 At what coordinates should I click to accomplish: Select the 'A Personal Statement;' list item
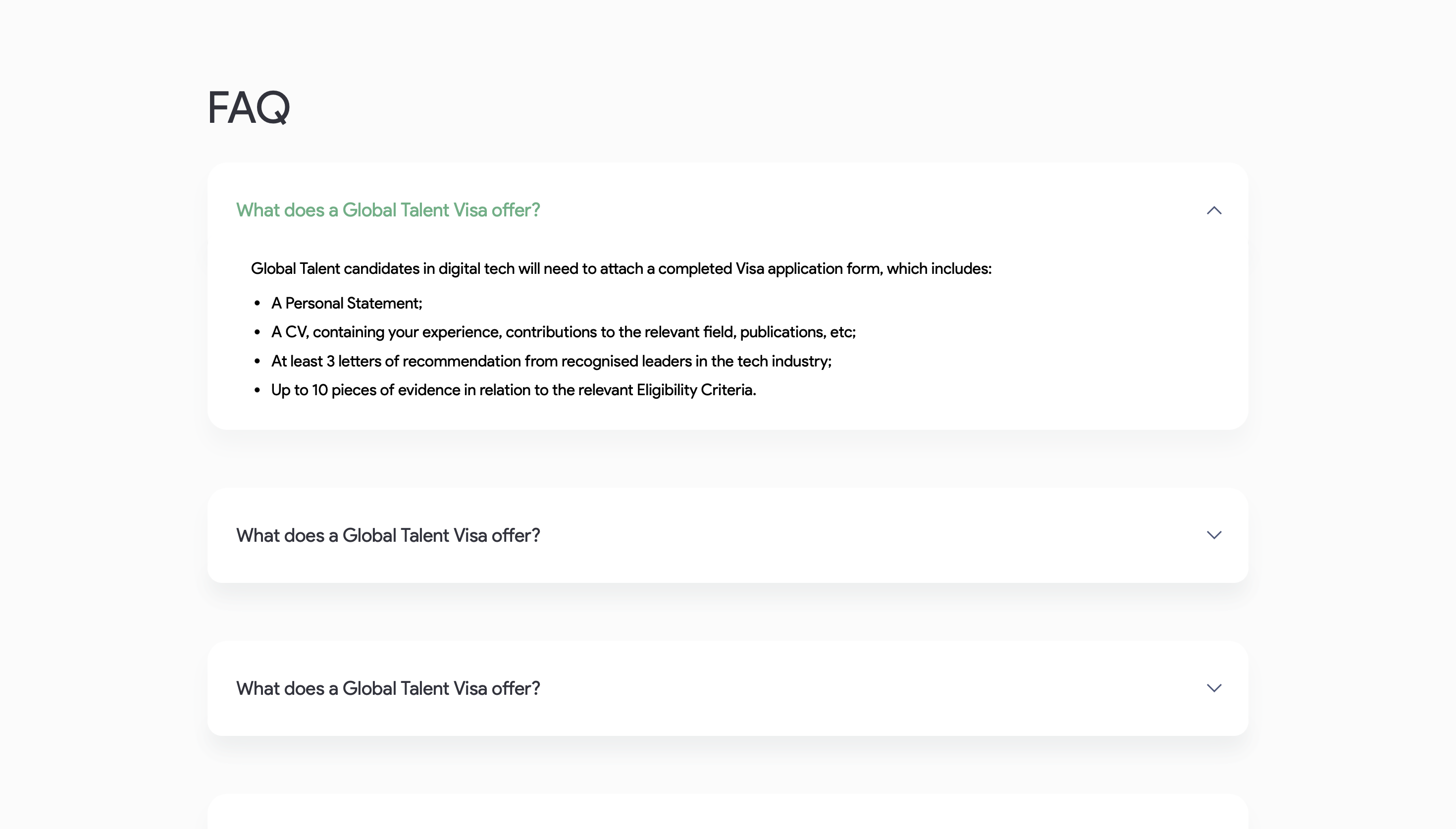pos(347,303)
